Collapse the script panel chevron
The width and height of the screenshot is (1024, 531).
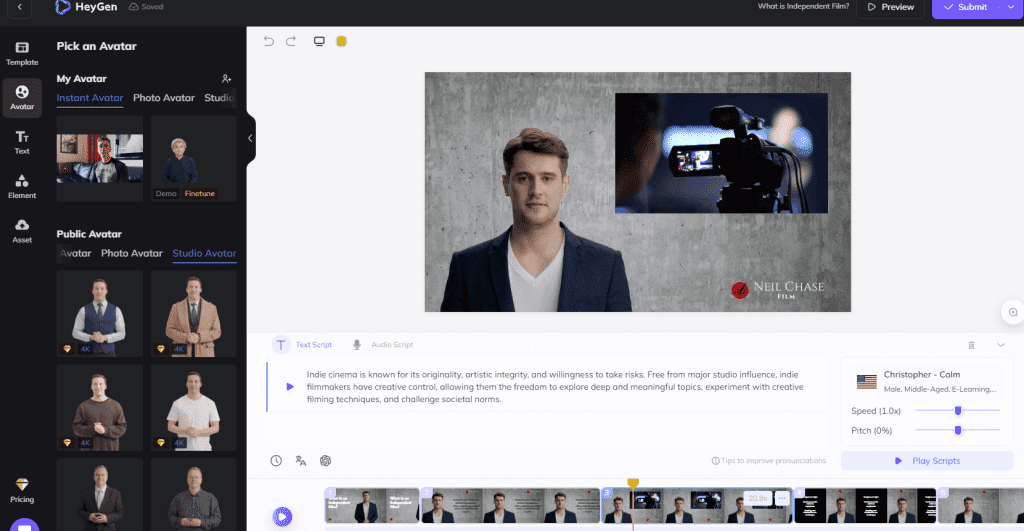click(1001, 344)
